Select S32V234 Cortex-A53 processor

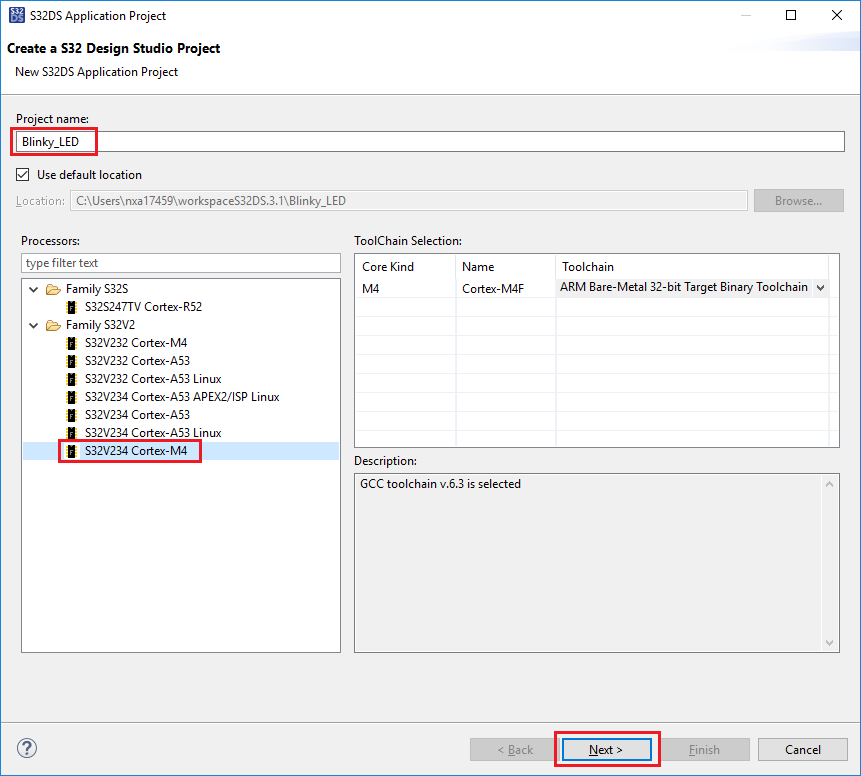click(x=137, y=415)
